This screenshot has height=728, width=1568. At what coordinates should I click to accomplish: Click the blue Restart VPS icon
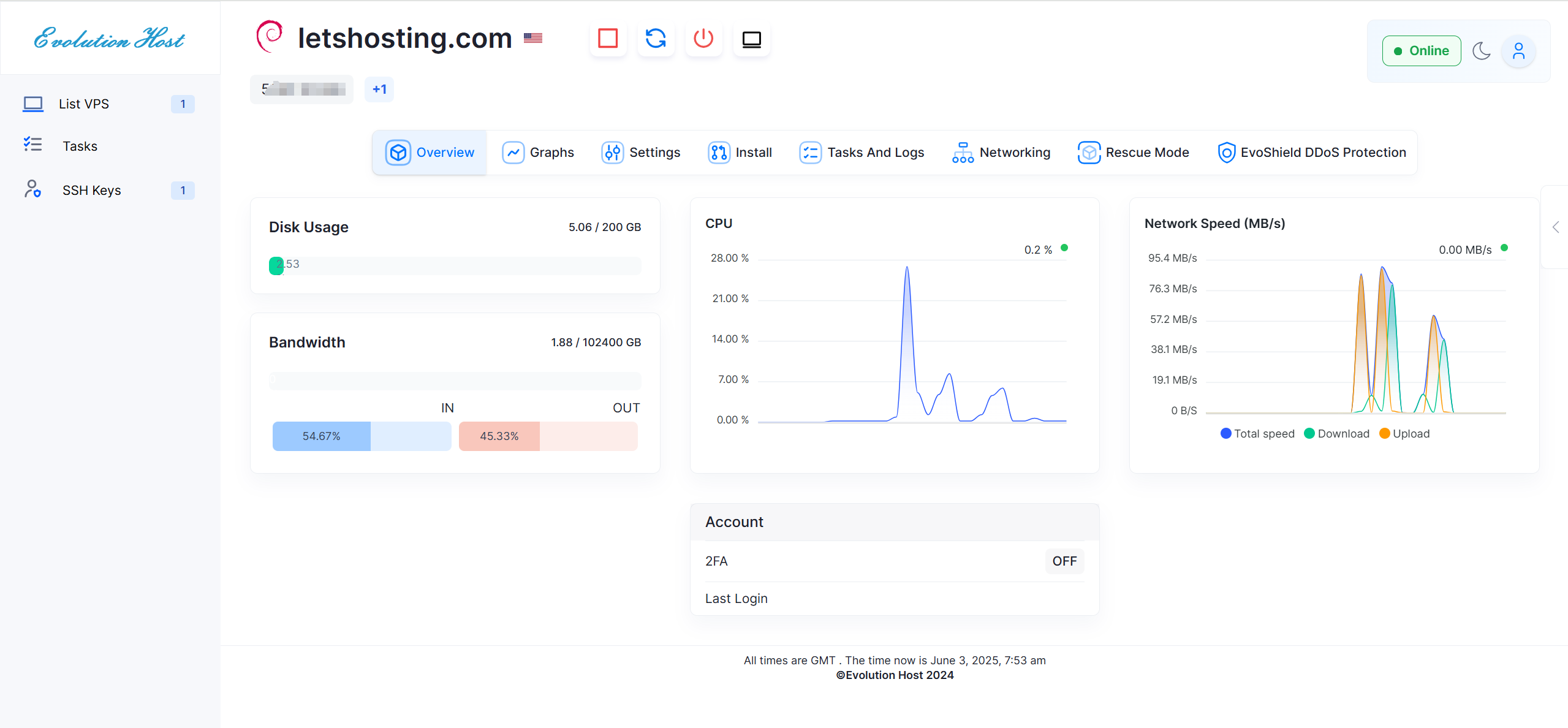pos(656,39)
